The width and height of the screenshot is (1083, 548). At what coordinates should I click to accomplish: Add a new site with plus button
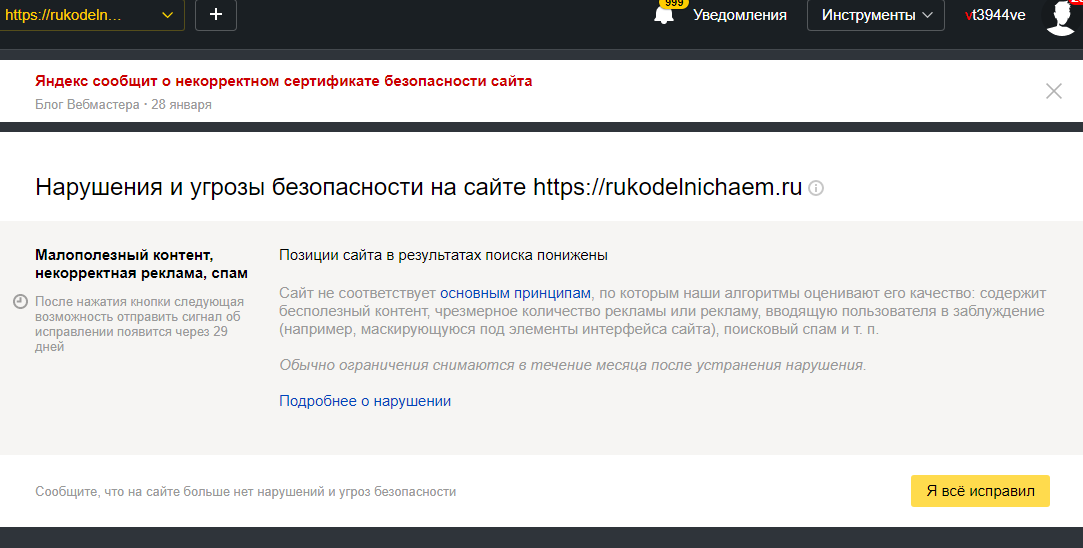click(x=216, y=15)
